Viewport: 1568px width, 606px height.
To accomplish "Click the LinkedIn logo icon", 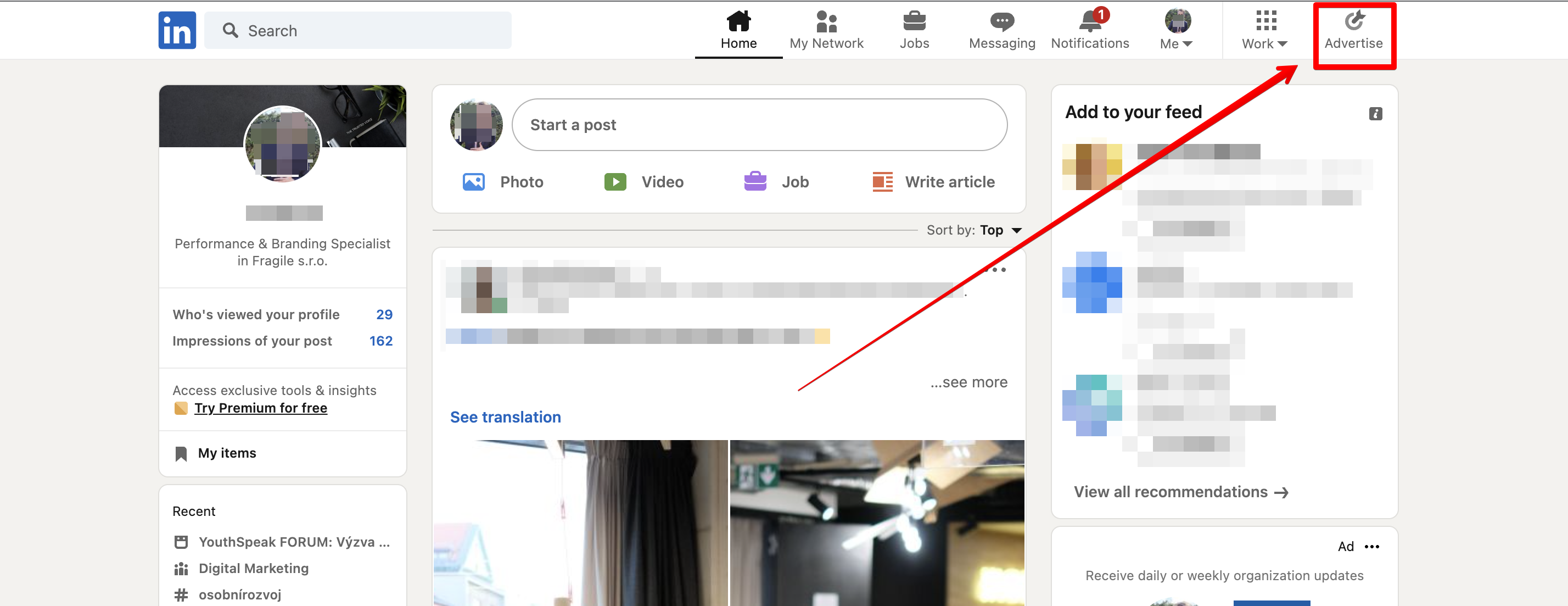I will [x=177, y=30].
